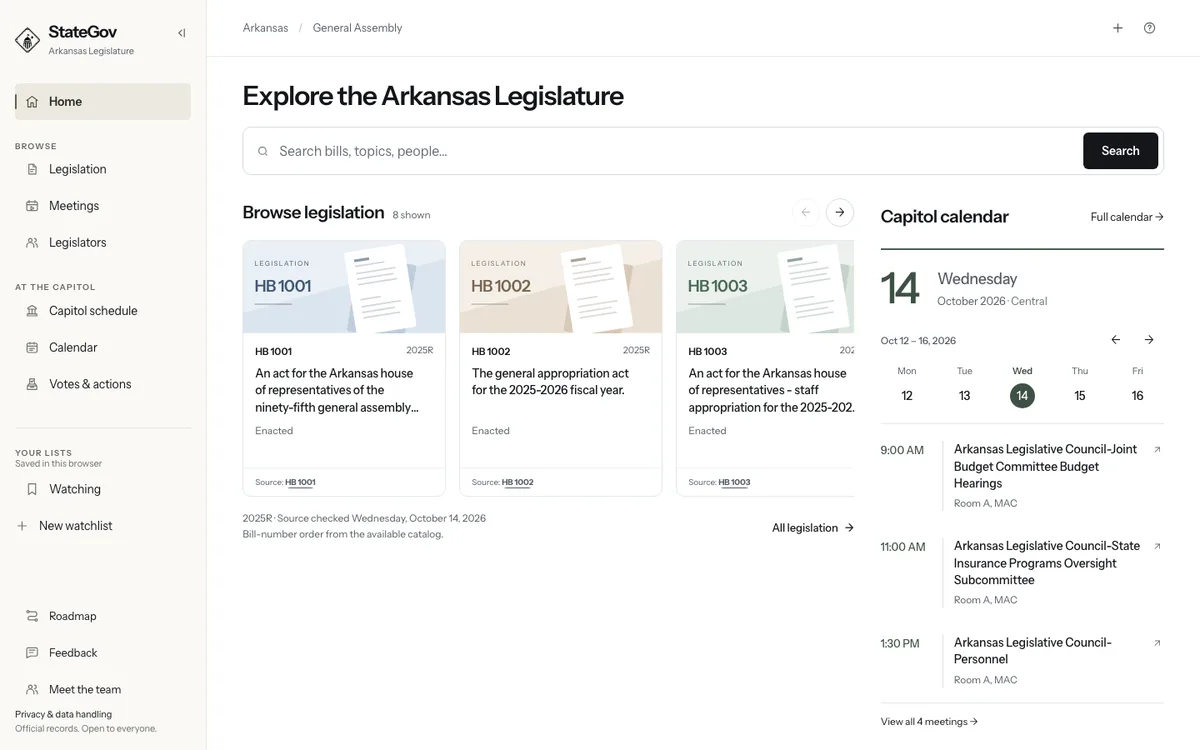
Task: Click the Watching bookmark icon
Action: (32, 489)
